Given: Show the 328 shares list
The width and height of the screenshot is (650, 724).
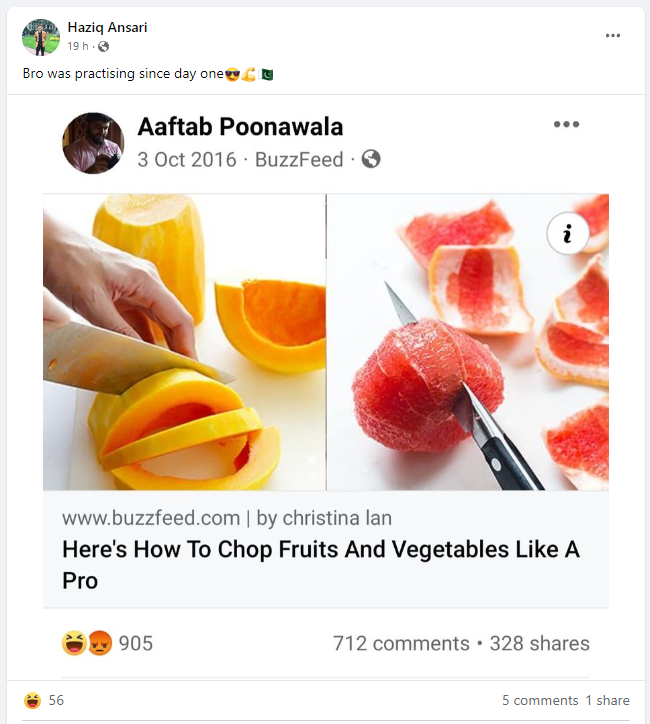Looking at the screenshot, I should click(540, 643).
